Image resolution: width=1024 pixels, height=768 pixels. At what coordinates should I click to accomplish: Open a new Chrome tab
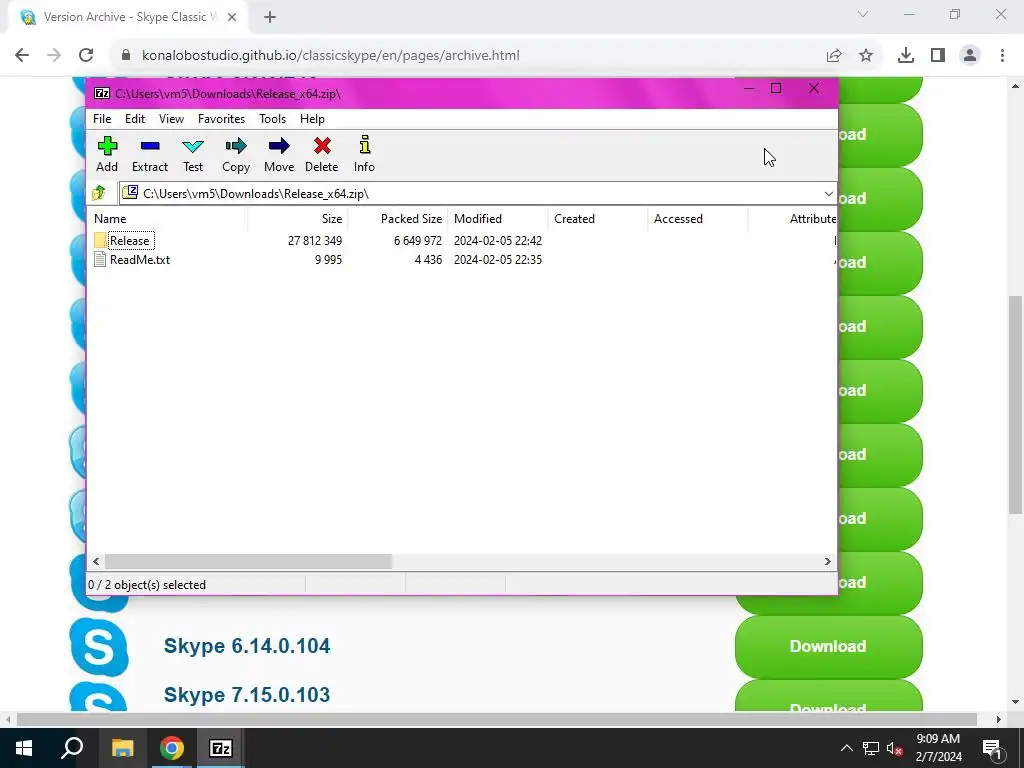270,17
